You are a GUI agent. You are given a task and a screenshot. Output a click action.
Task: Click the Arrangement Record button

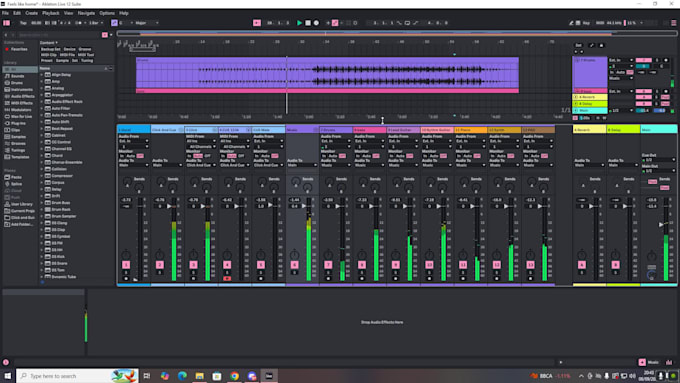[316, 23]
